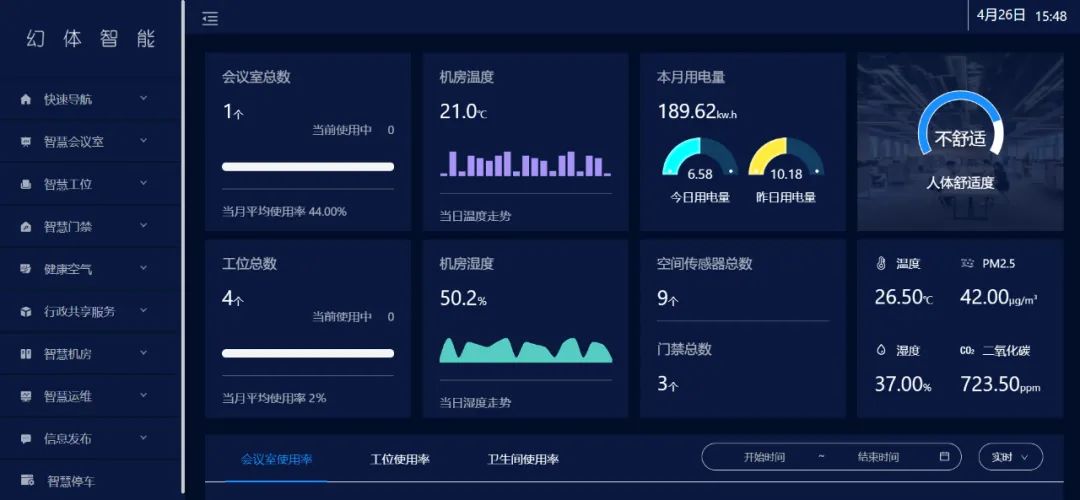Expand the 智慧机房 menu chevron
Viewport: 1080px width, 500px height.
pyautogui.click(x=143, y=353)
